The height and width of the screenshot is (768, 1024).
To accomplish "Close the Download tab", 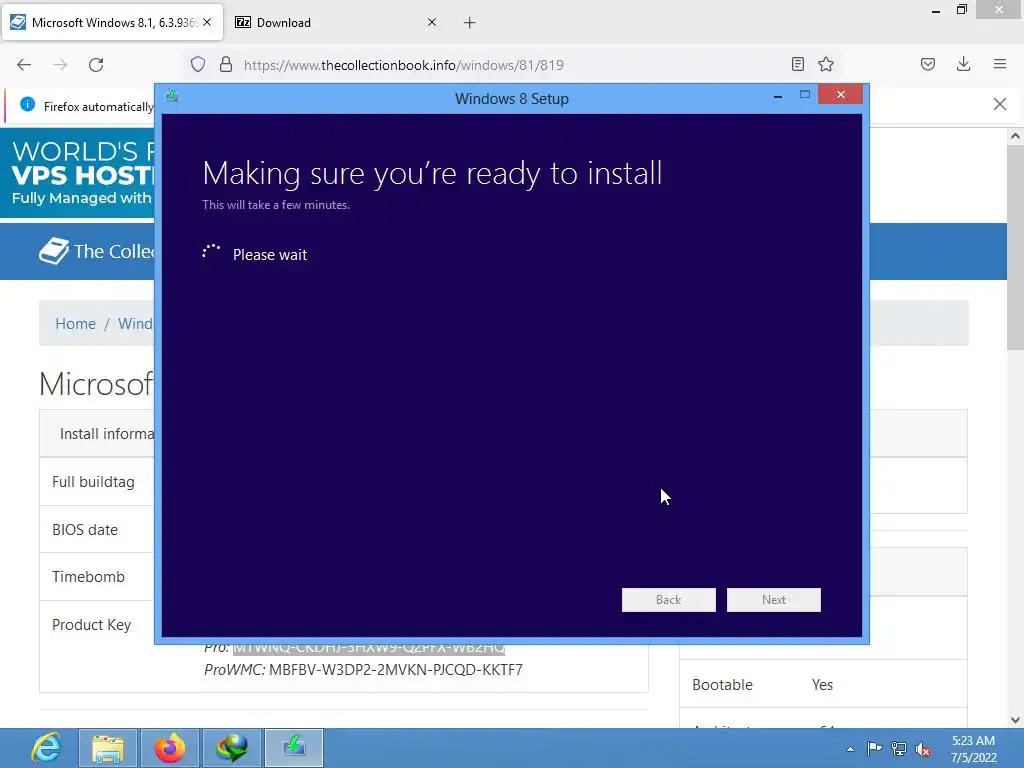I will coord(432,22).
